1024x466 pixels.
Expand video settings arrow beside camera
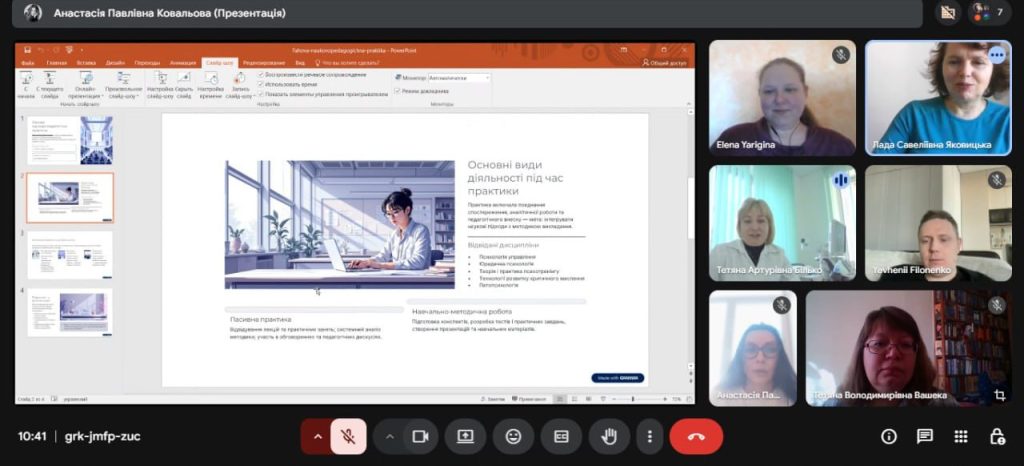(390, 436)
